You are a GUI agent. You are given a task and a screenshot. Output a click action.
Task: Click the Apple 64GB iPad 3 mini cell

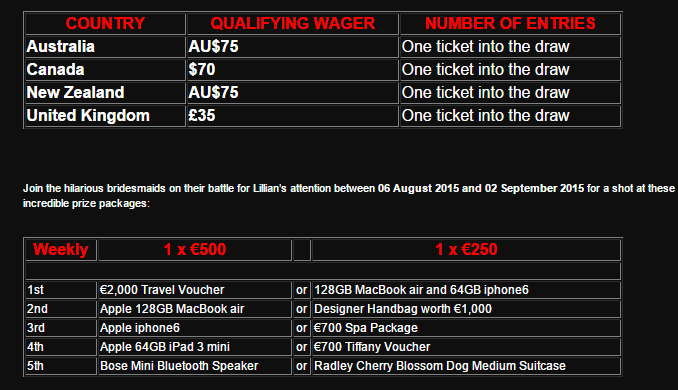click(195, 347)
